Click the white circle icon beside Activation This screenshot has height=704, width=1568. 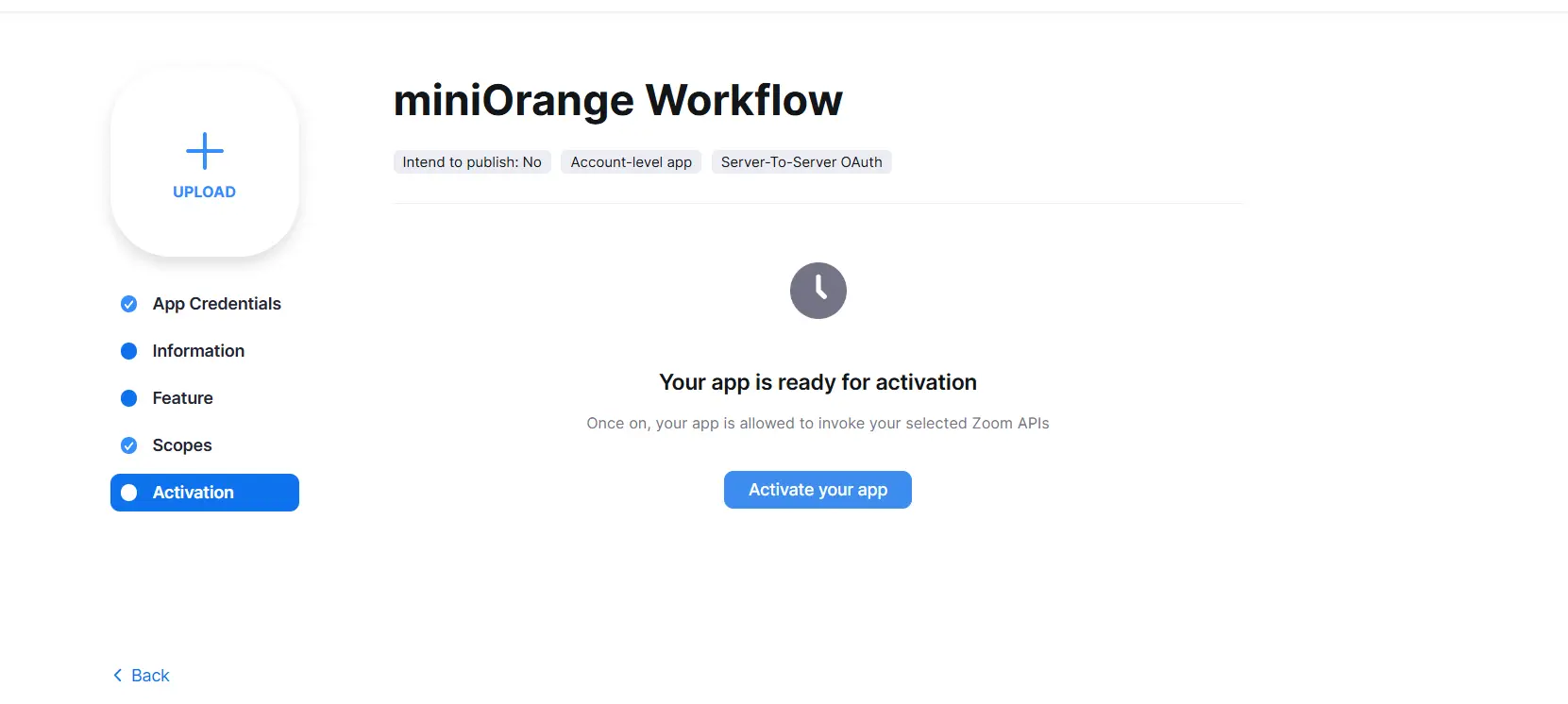coord(129,493)
